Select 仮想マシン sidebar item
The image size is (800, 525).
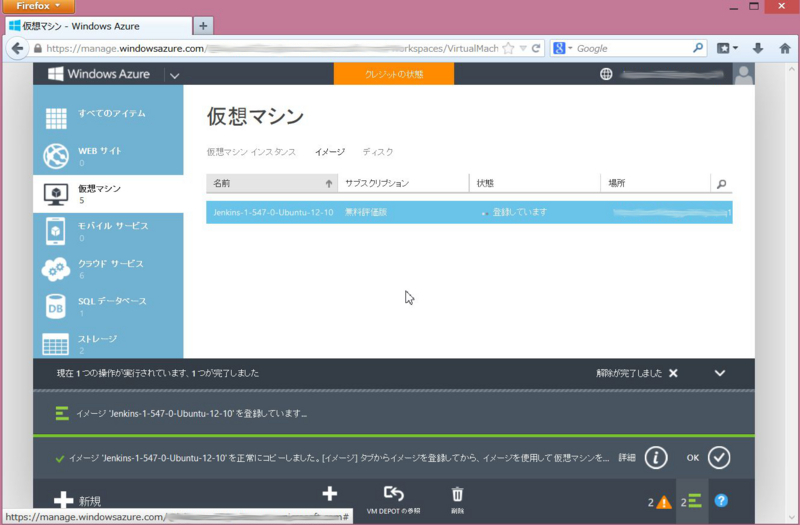108,194
